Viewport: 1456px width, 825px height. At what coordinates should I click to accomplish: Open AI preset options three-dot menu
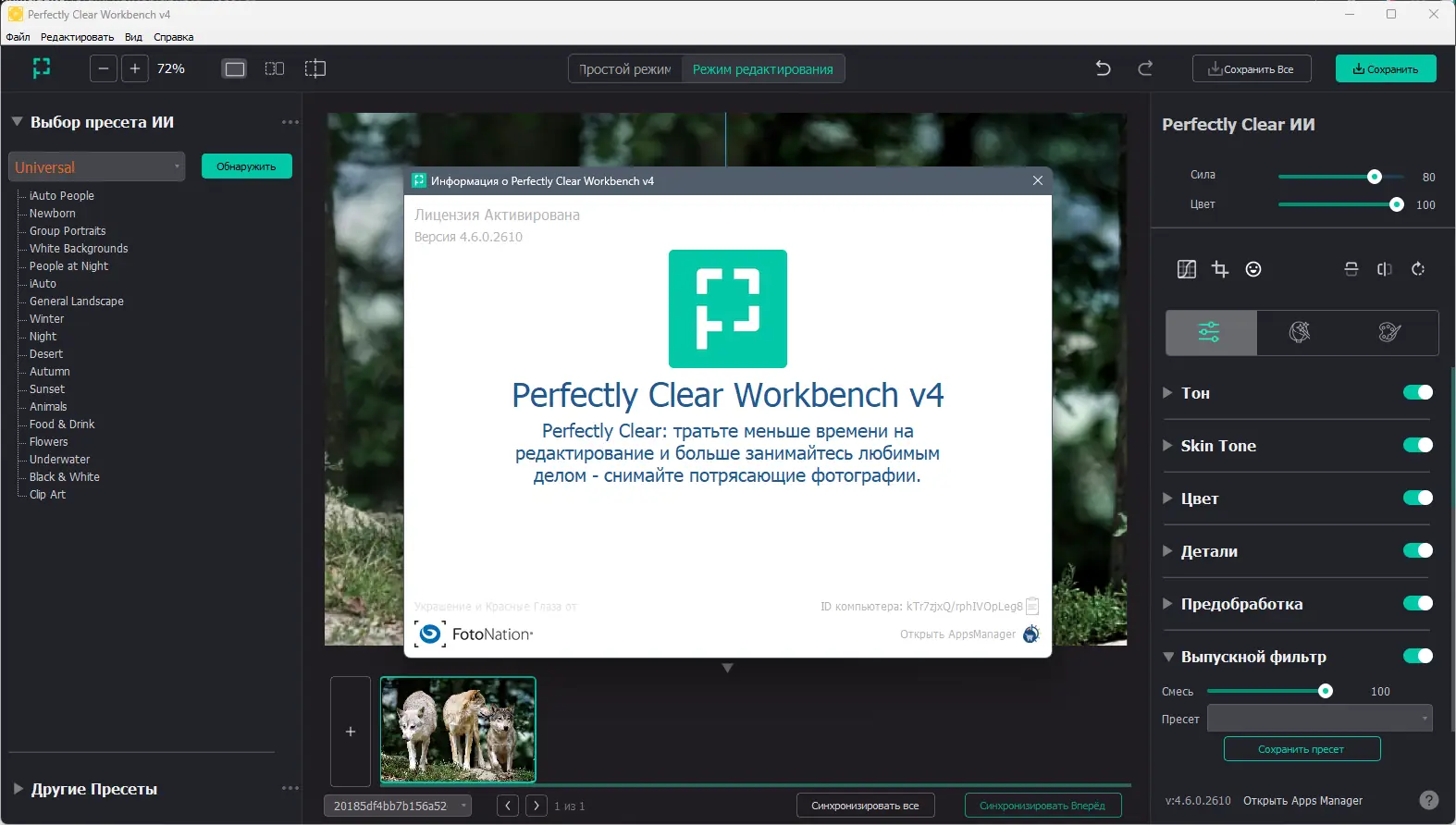tap(290, 122)
